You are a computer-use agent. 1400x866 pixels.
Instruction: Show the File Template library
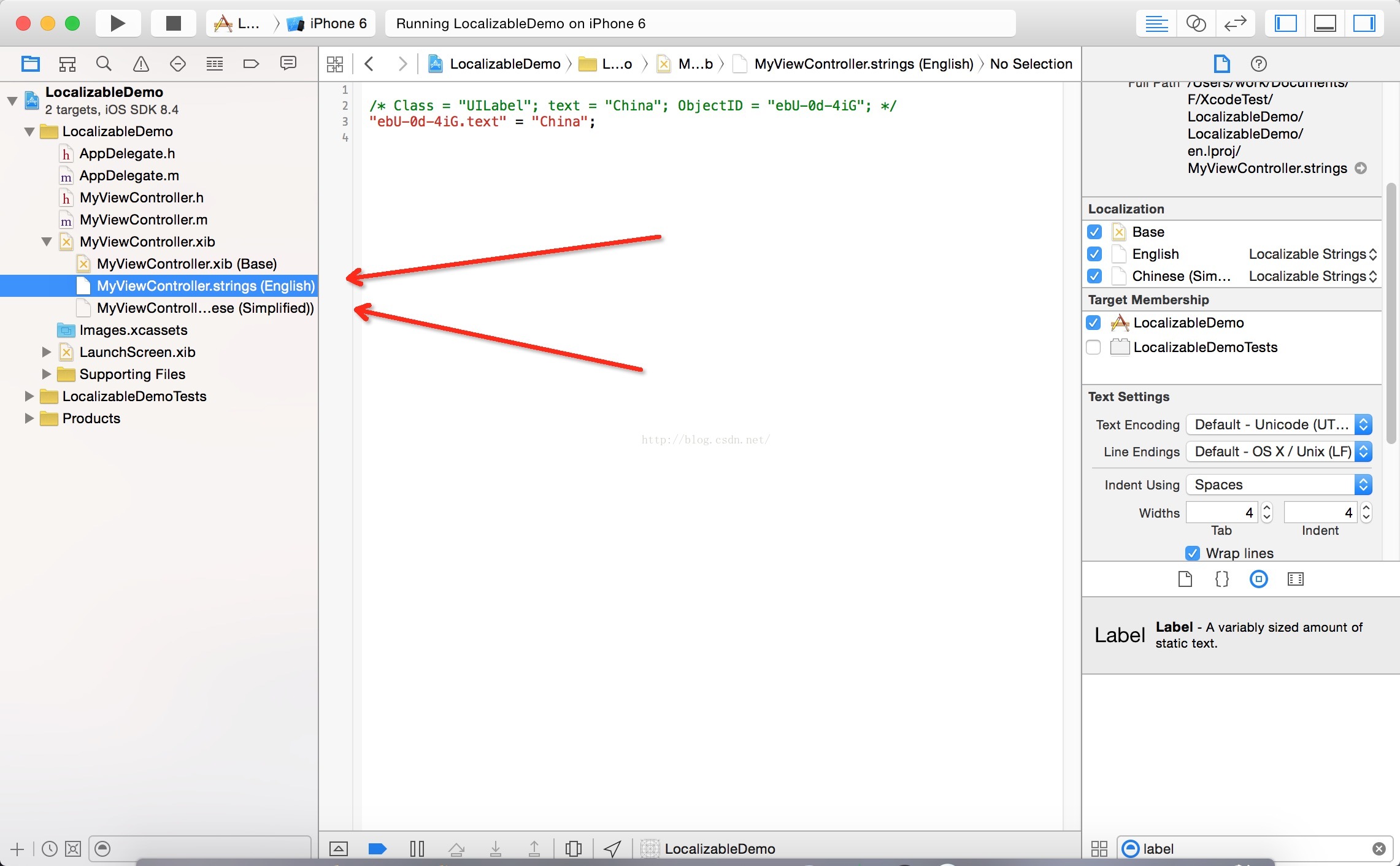1185,579
